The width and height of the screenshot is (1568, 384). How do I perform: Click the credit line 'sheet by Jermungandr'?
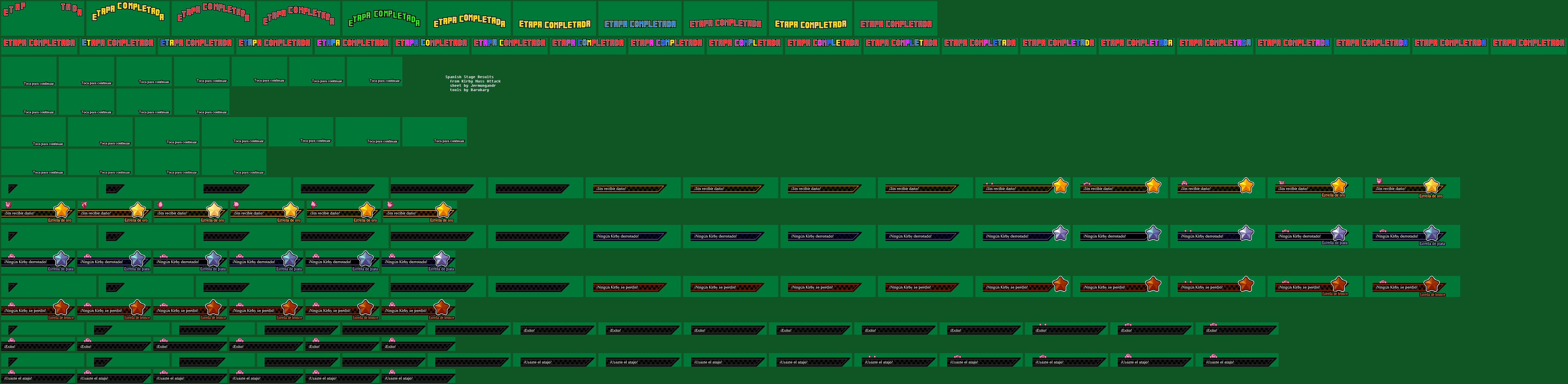pyautogui.click(x=473, y=86)
